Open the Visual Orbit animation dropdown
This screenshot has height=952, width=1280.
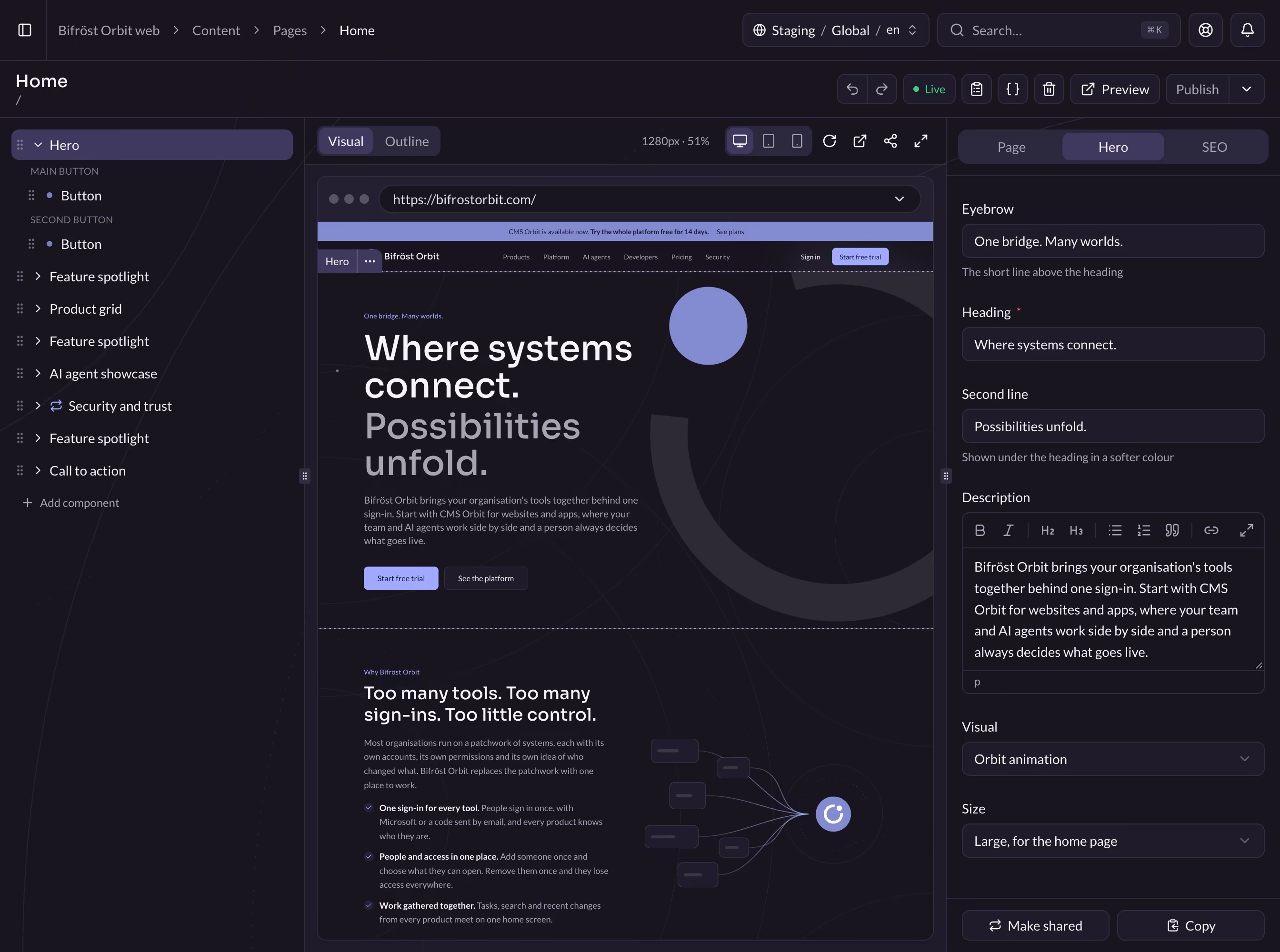coord(1113,759)
